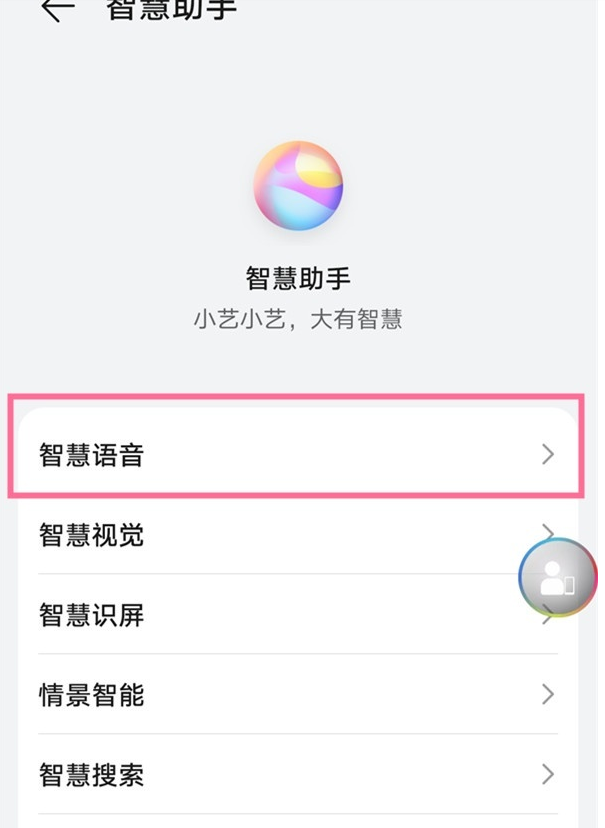Tap the subtitle 小艺小艺，大有智慧

point(298,319)
